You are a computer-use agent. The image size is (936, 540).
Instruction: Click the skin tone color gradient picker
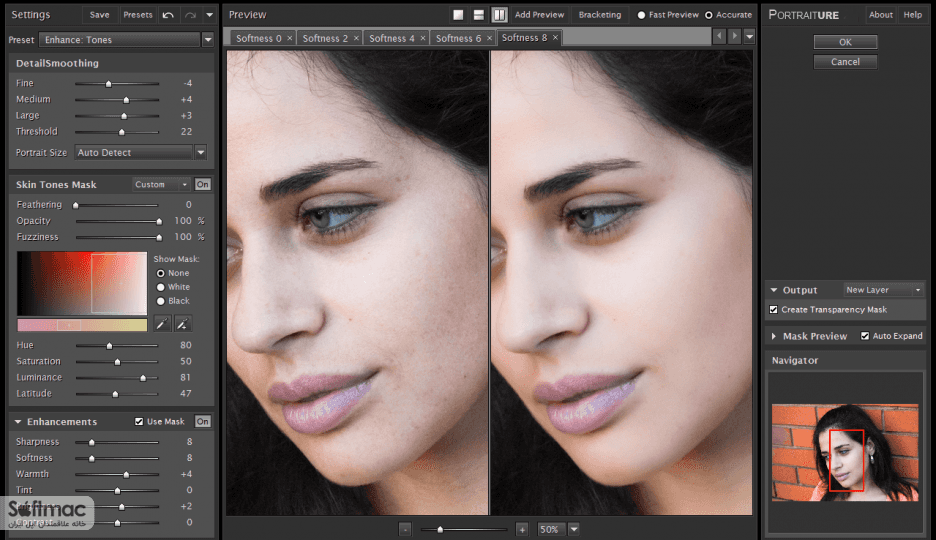(82, 283)
